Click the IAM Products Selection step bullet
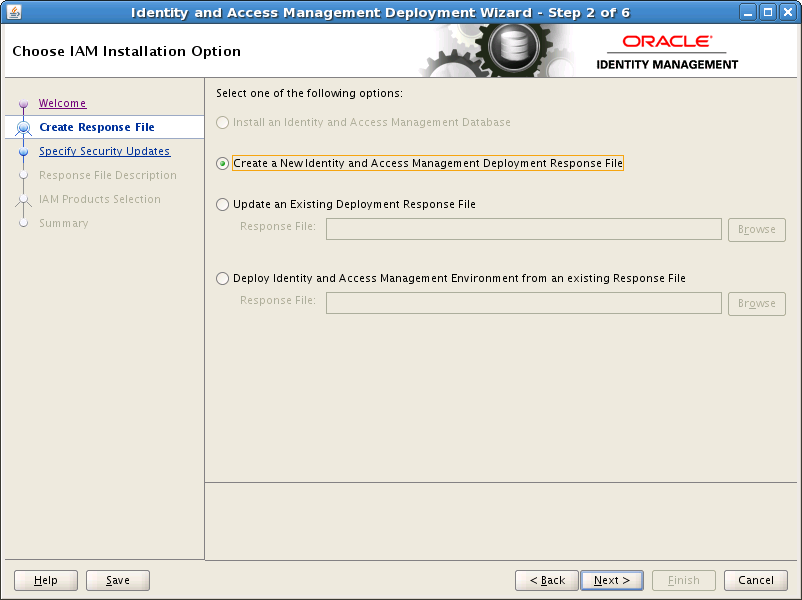The height and width of the screenshot is (600, 802). pyautogui.click(x=23, y=199)
